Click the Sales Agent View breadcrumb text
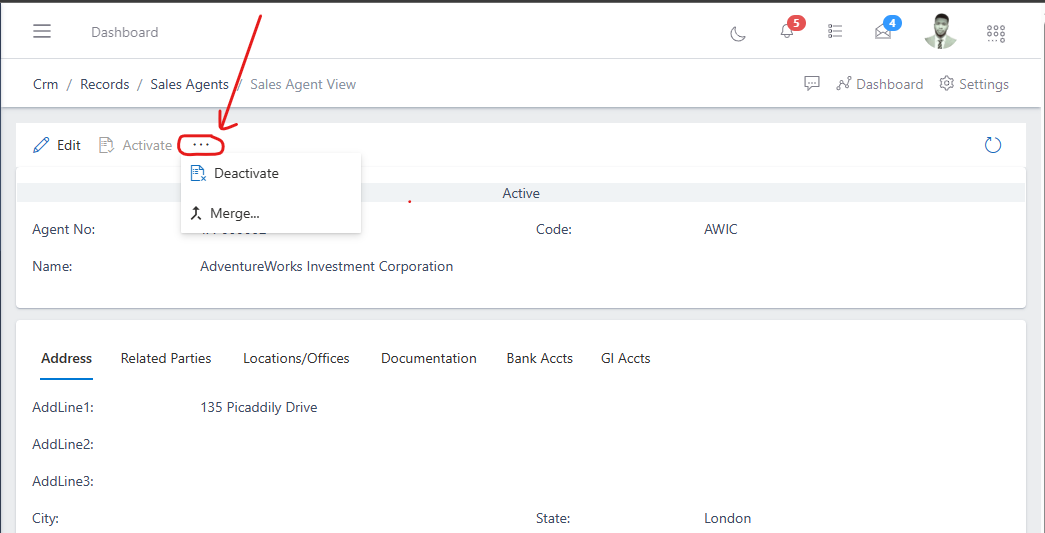Image resolution: width=1045 pixels, height=533 pixels. [303, 84]
